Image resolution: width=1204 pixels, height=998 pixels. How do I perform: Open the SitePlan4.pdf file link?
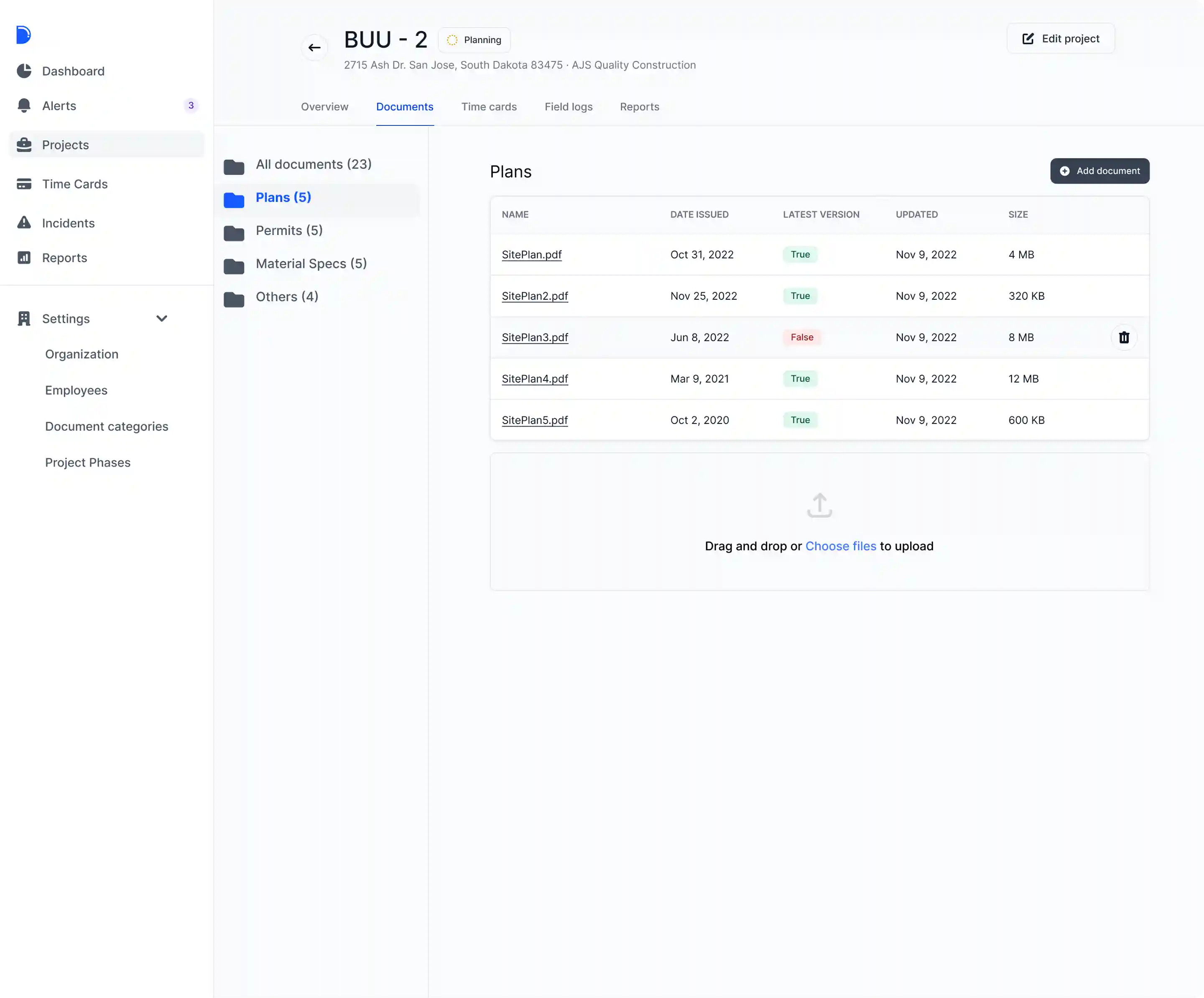tap(534, 379)
